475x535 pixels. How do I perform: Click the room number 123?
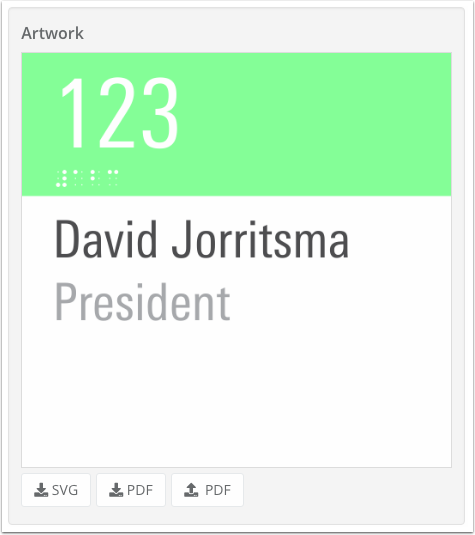(119, 113)
